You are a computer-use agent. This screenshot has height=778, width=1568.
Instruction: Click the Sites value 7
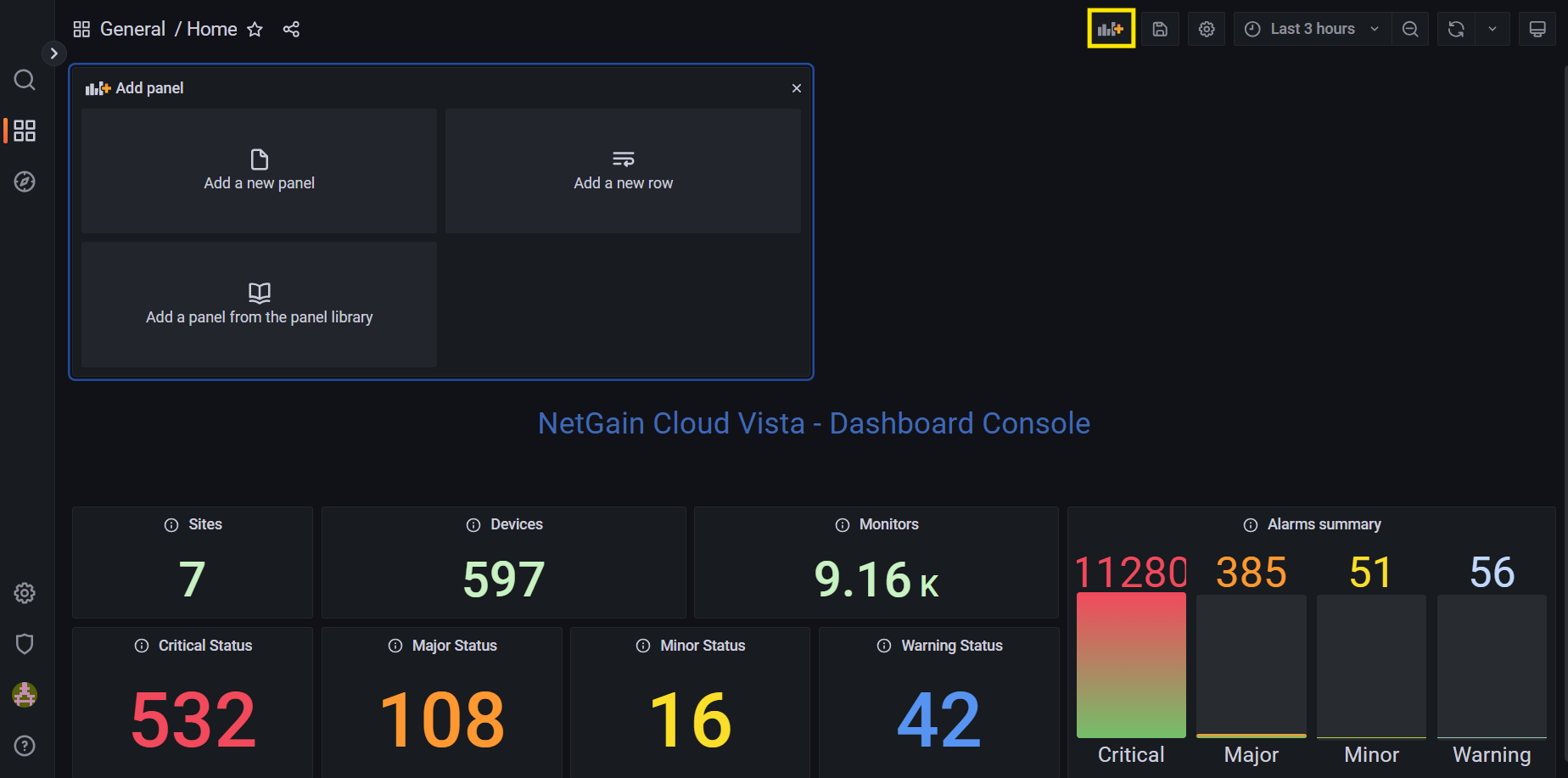coord(193,579)
